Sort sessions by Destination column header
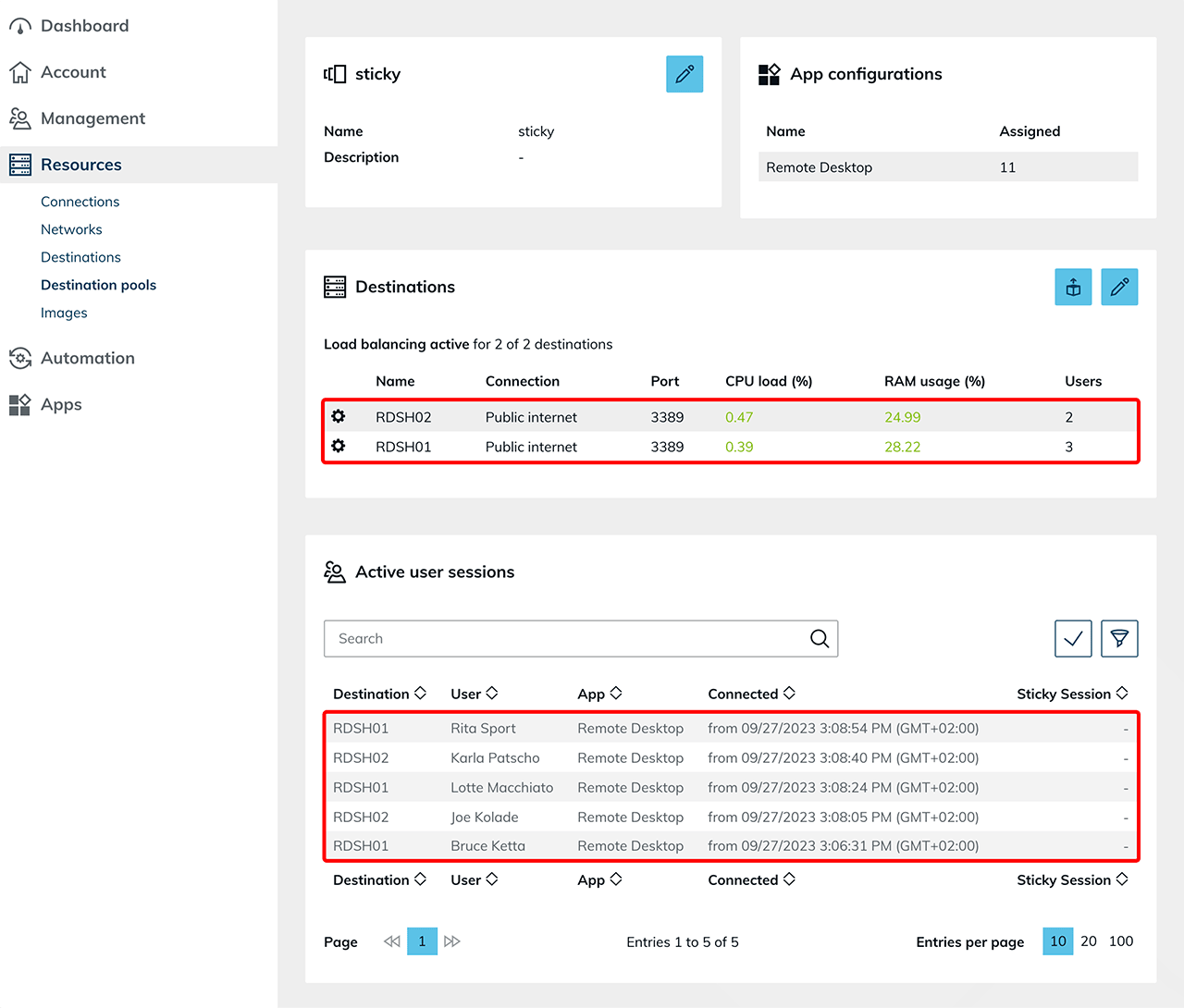The image size is (1184, 1008). [379, 694]
